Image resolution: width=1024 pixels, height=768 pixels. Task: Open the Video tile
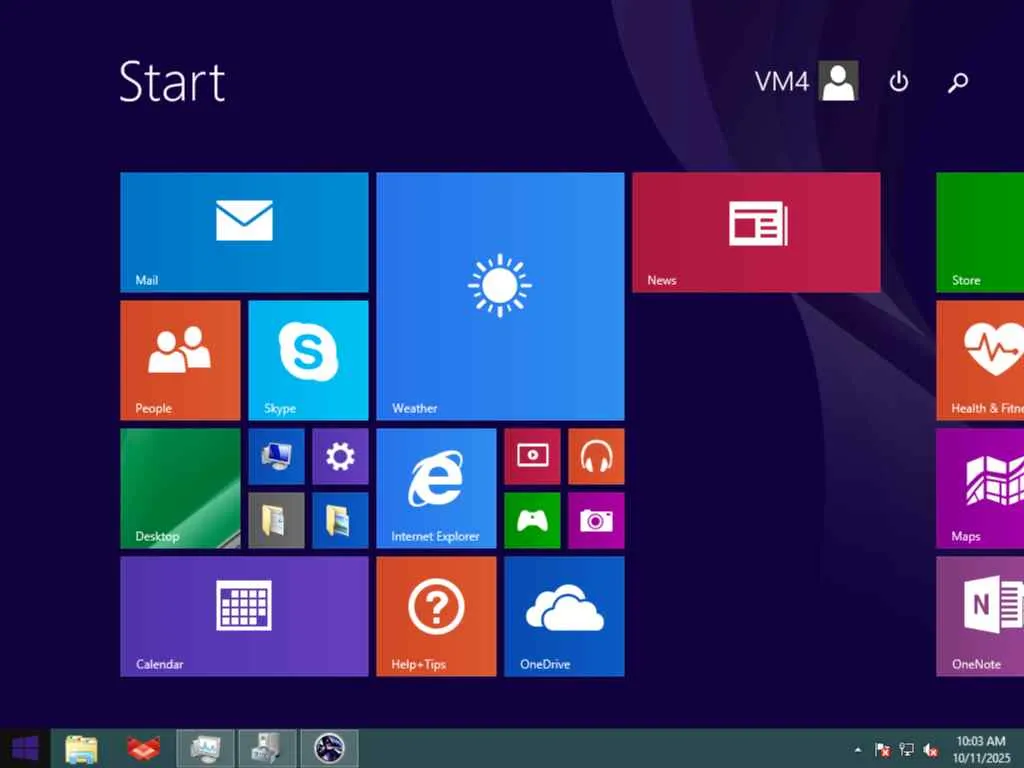532,456
